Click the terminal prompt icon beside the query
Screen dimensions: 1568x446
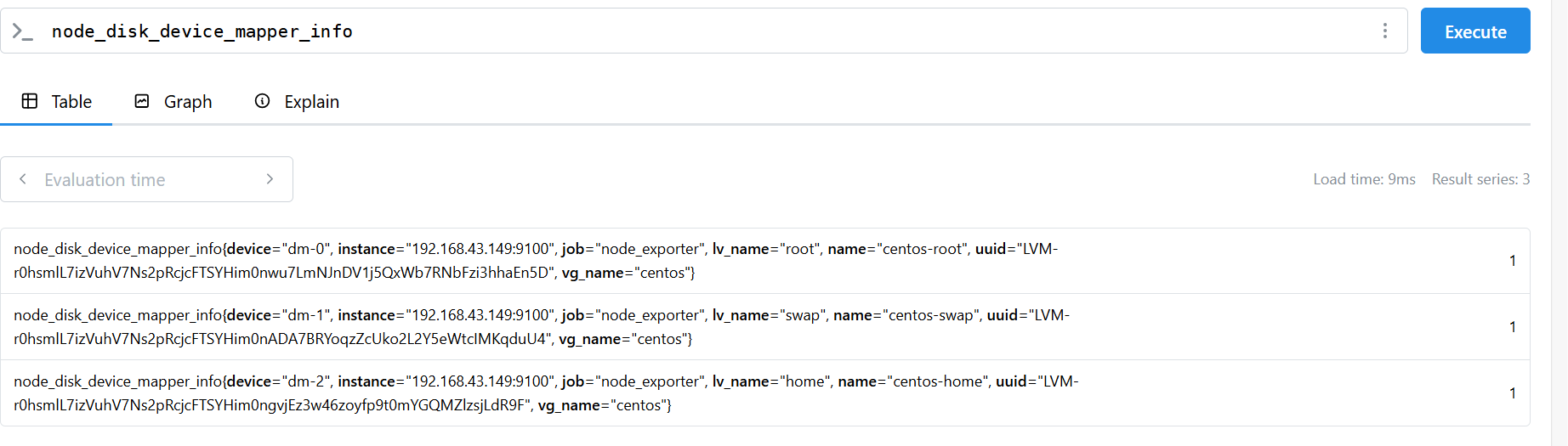pos(22,32)
